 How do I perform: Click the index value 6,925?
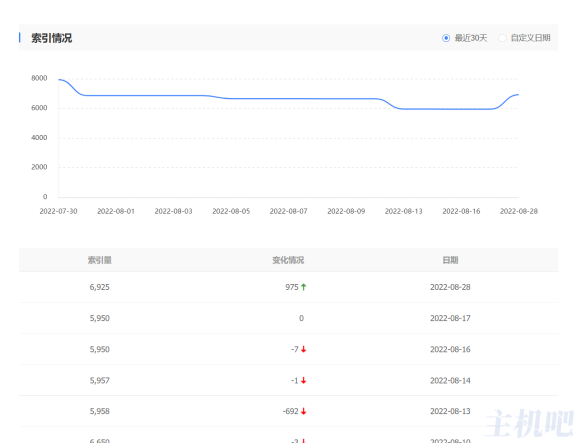(100, 287)
